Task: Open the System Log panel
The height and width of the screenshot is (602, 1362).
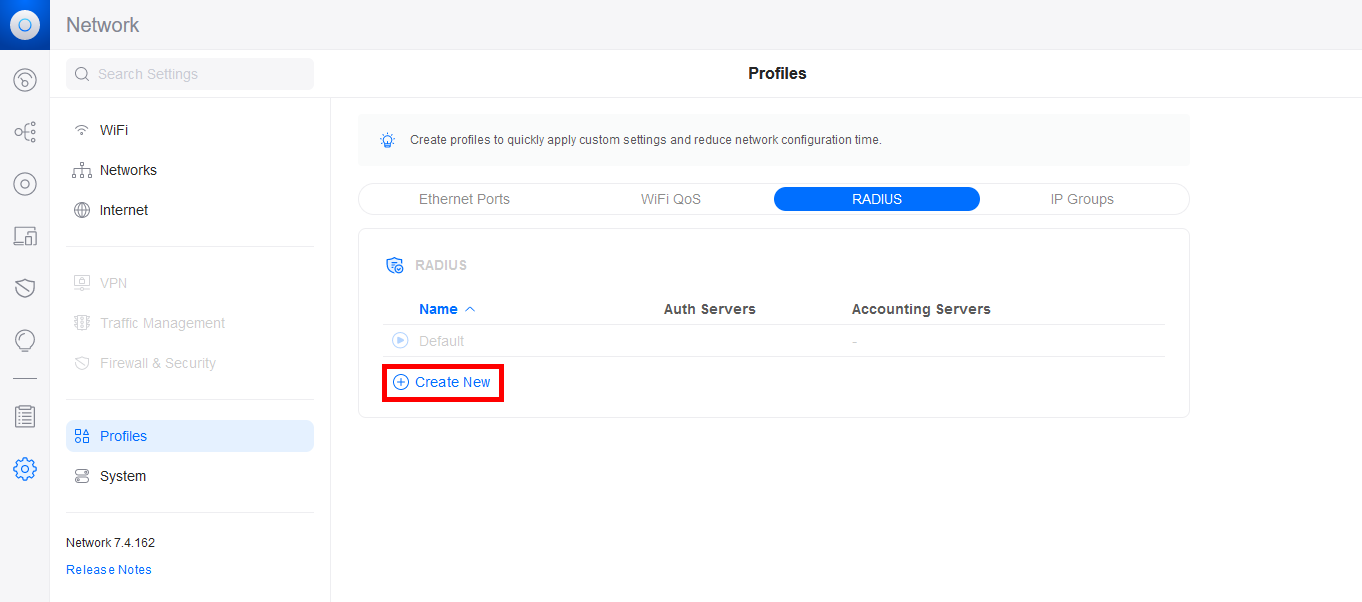Action: 25,415
